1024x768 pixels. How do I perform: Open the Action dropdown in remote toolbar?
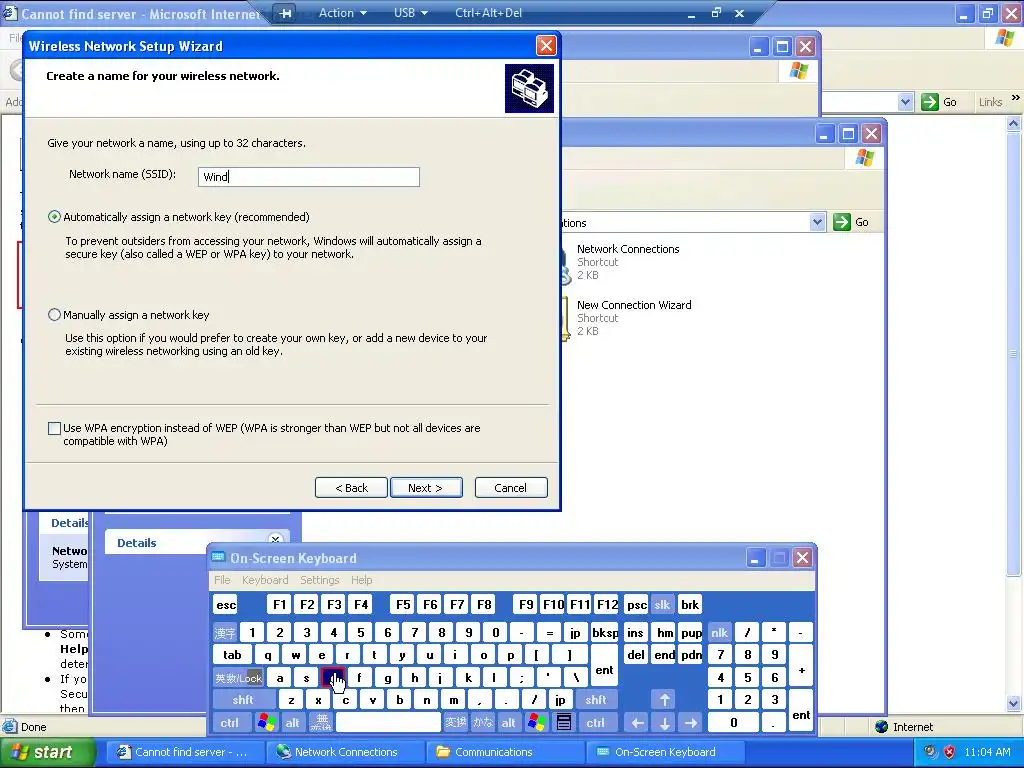pyautogui.click(x=342, y=13)
